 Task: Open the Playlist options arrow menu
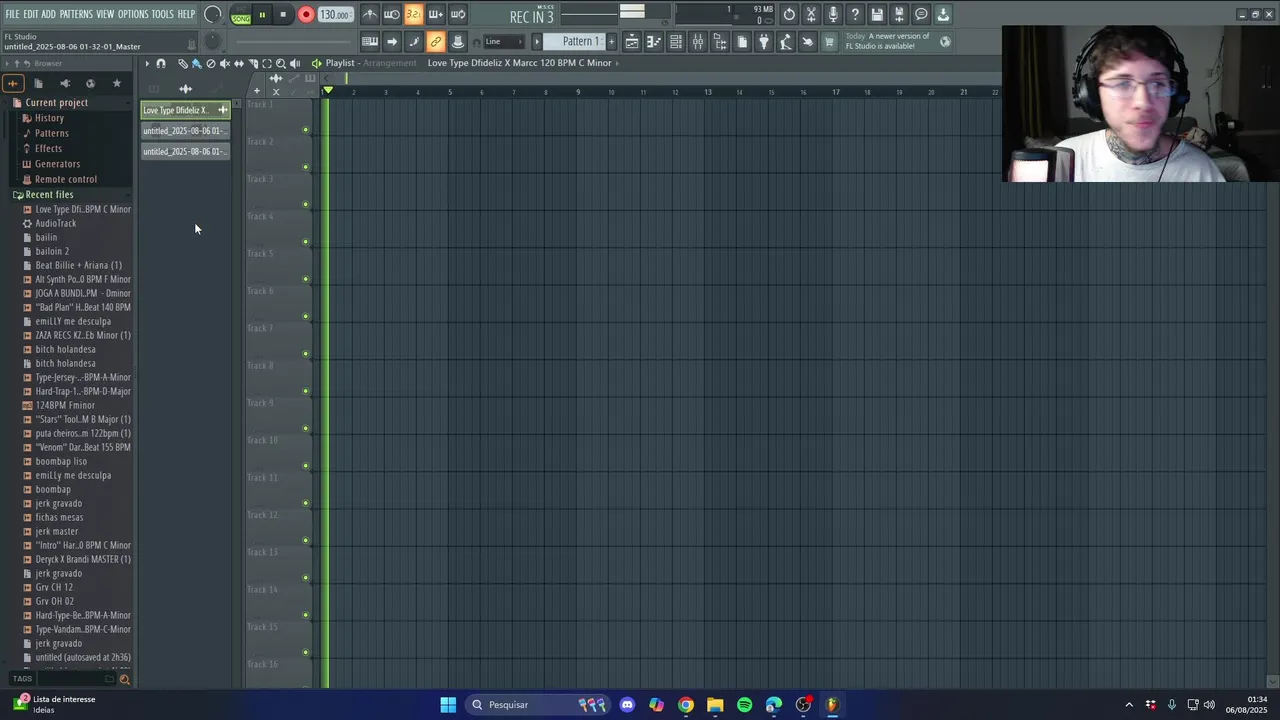146,63
